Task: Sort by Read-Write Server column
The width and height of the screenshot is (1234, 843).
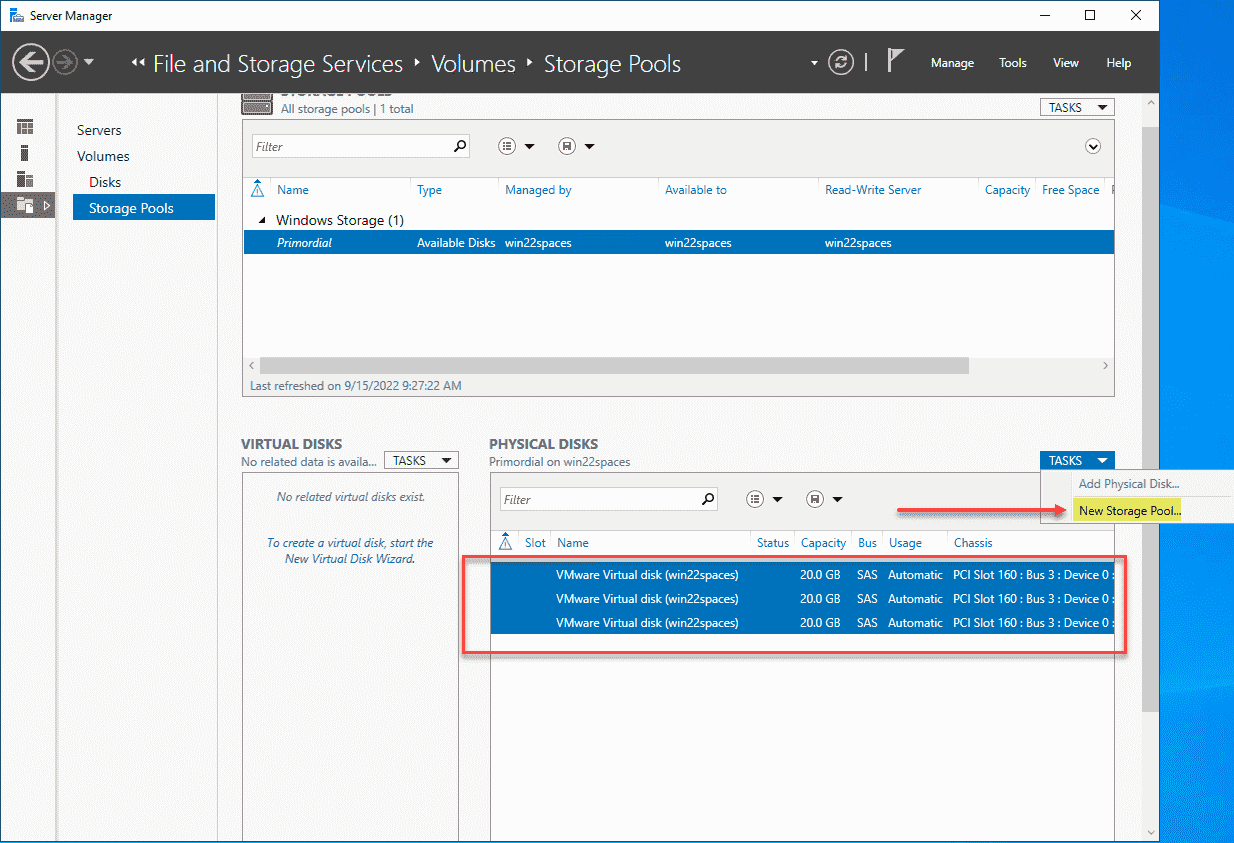Action: point(873,190)
